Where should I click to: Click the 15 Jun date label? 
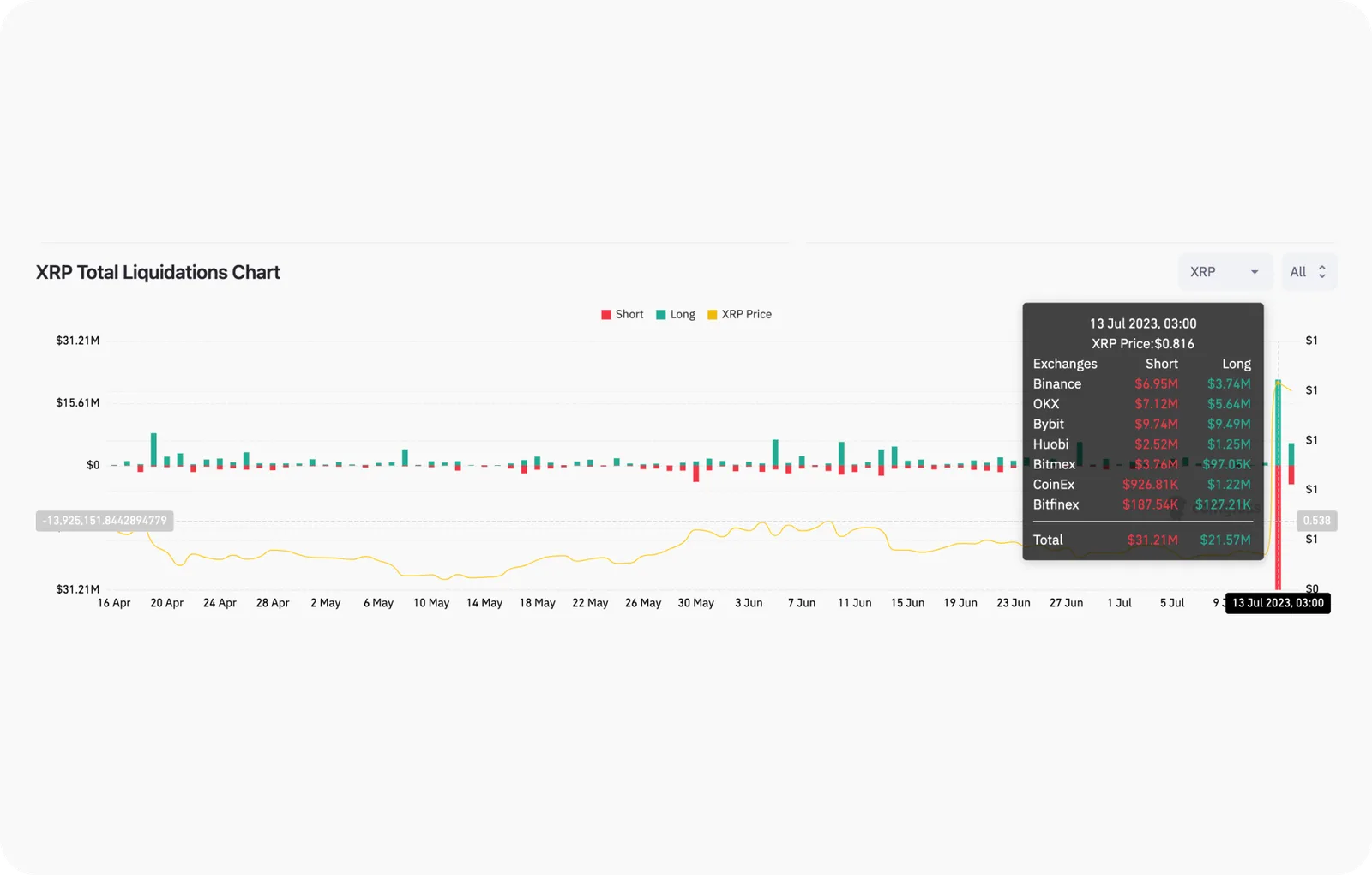pyautogui.click(x=908, y=603)
